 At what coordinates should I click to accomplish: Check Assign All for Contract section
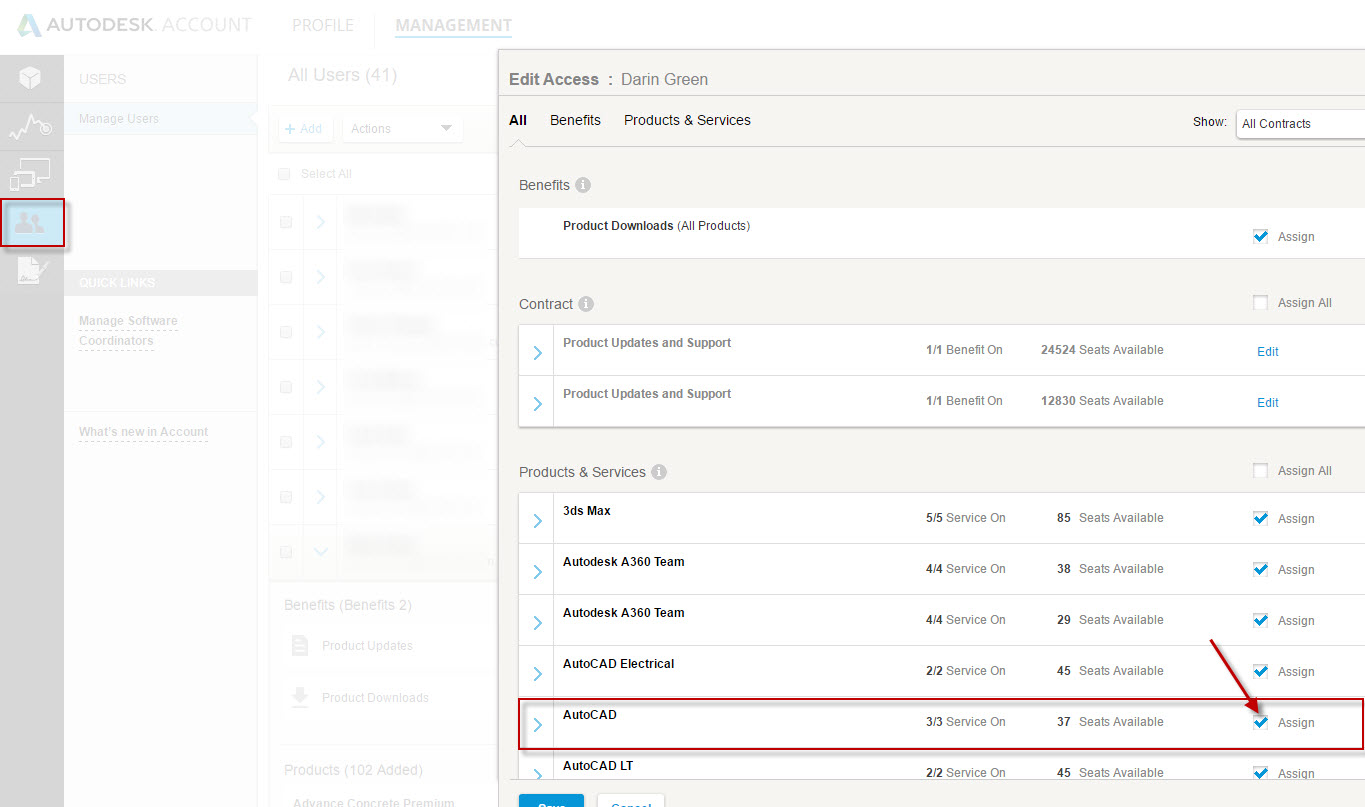click(1260, 303)
